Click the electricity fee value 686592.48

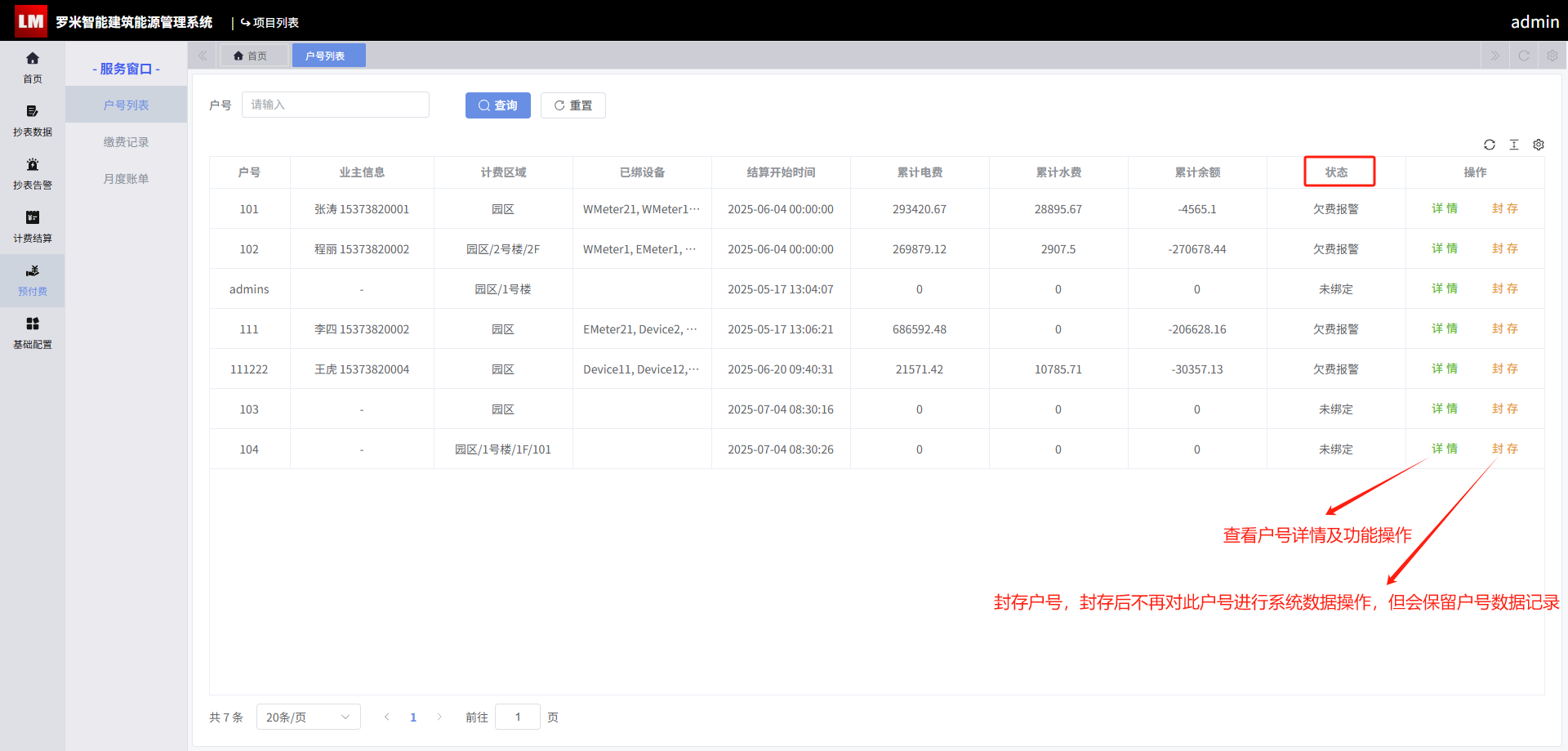click(920, 329)
